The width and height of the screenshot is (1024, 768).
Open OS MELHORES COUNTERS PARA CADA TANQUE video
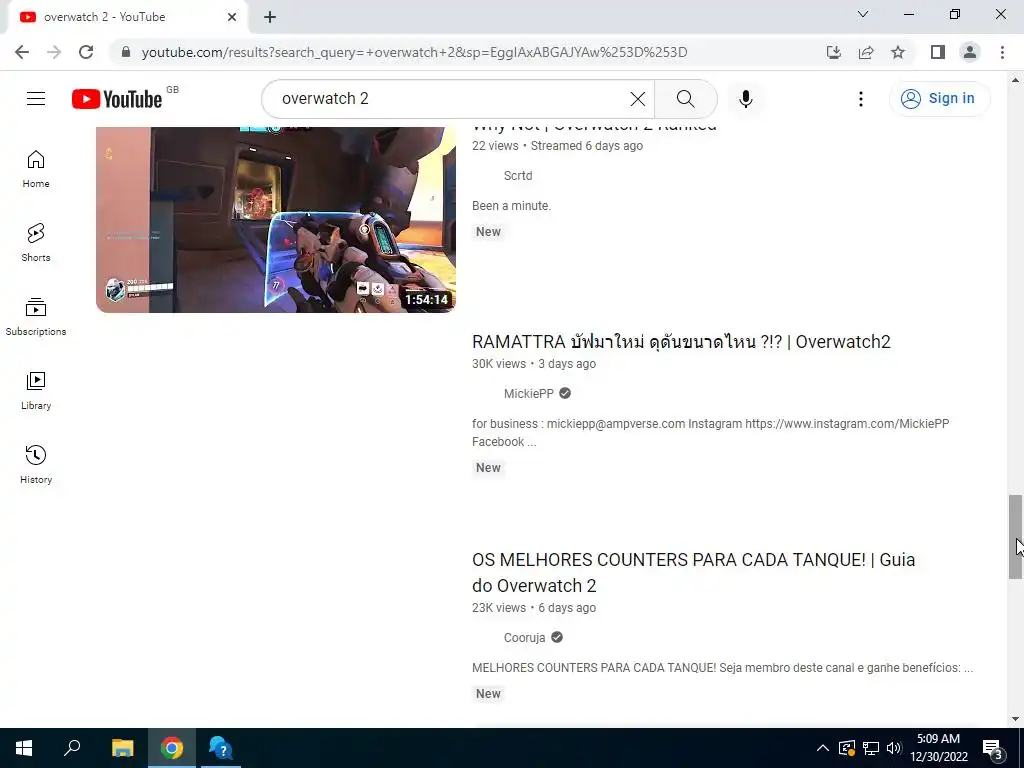[694, 573]
